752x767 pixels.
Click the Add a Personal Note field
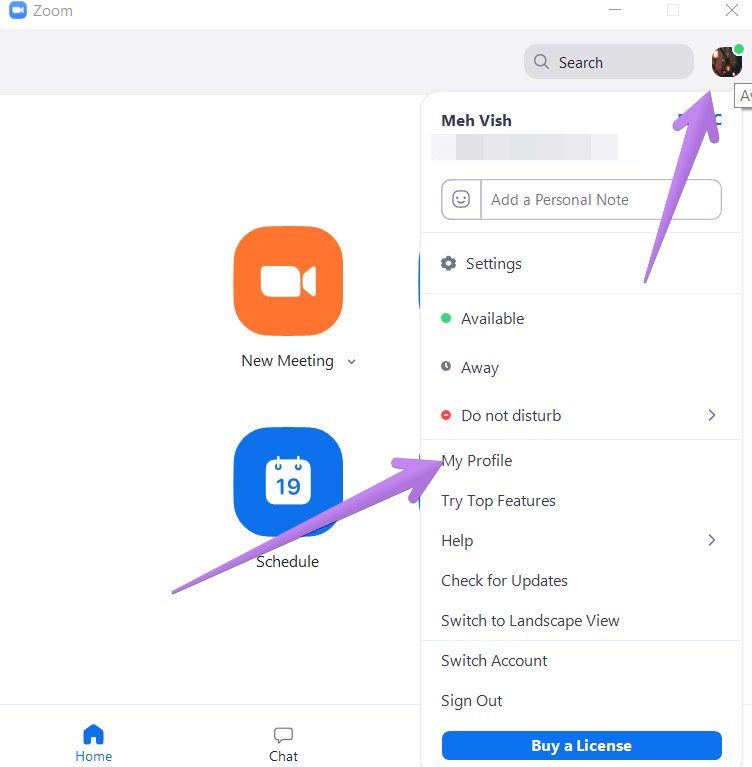tap(600, 199)
